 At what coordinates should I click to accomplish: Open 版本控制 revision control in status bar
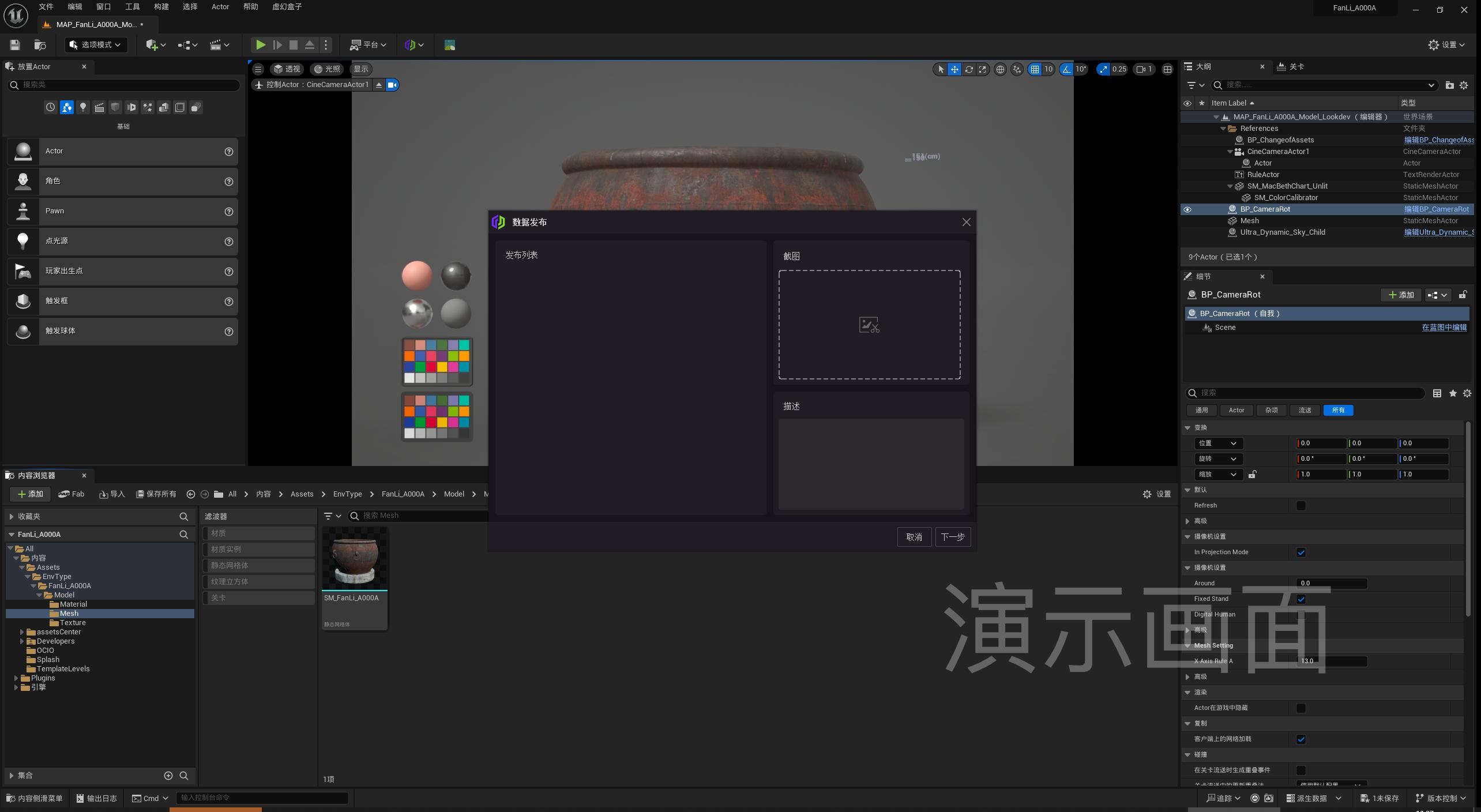[x=1442, y=799]
